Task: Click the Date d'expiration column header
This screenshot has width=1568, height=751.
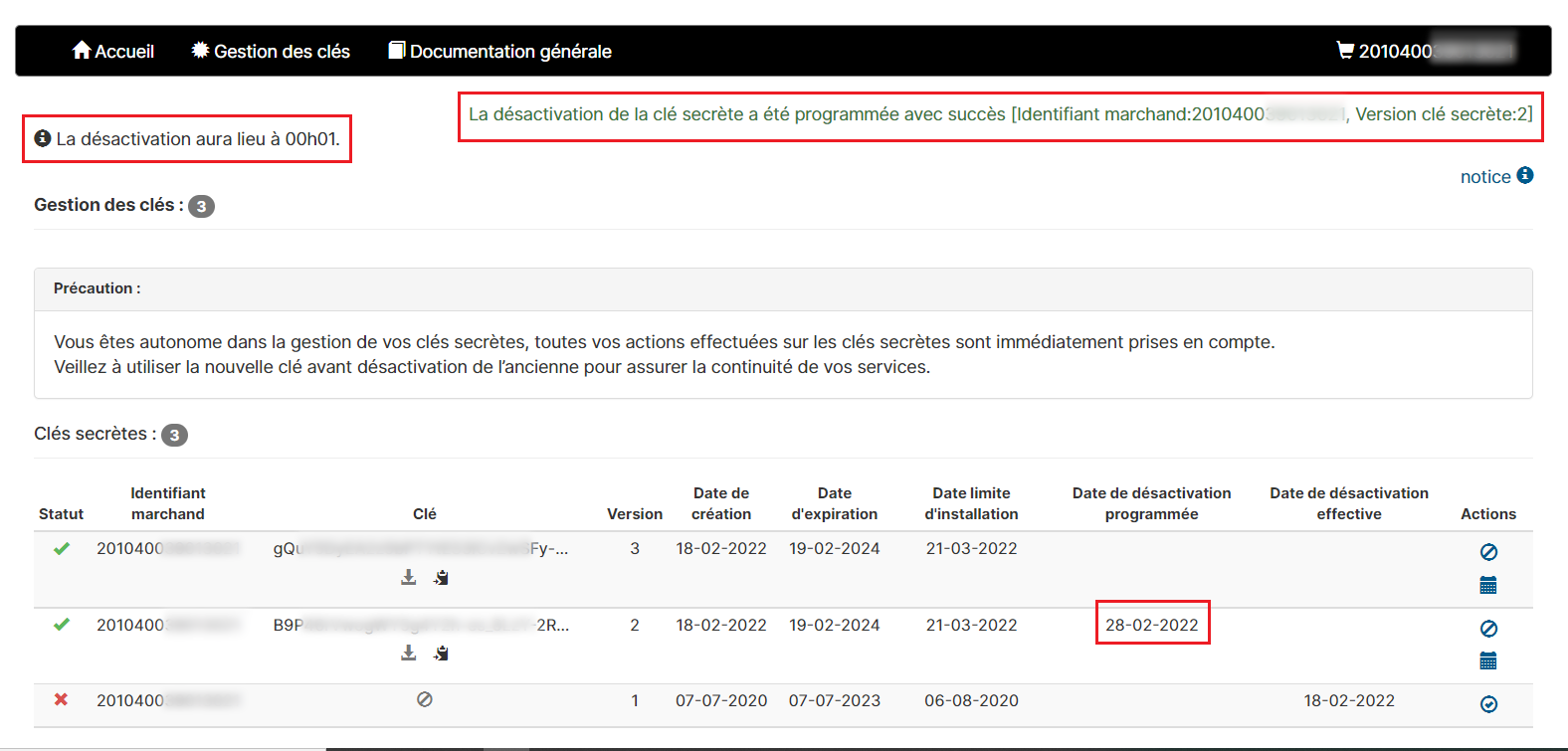Action: coord(835,503)
